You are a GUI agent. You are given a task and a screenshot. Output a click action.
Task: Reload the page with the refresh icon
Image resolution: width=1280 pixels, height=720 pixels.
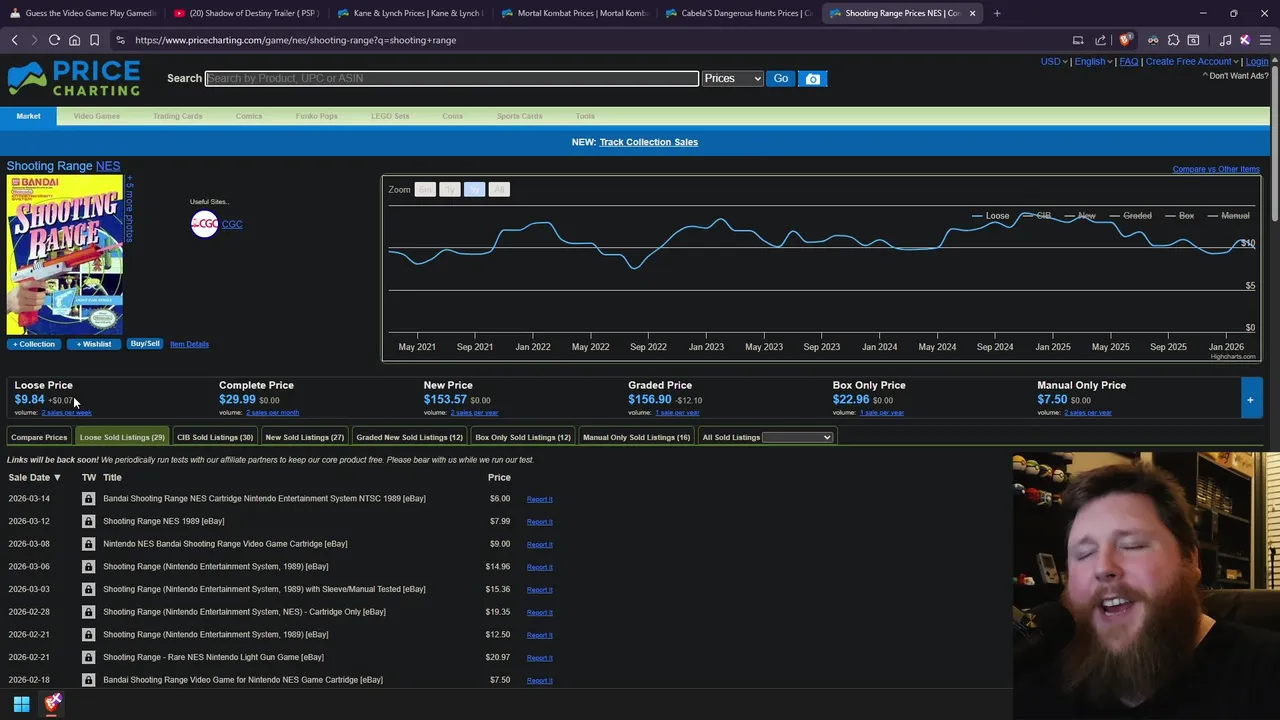click(x=54, y=40)
